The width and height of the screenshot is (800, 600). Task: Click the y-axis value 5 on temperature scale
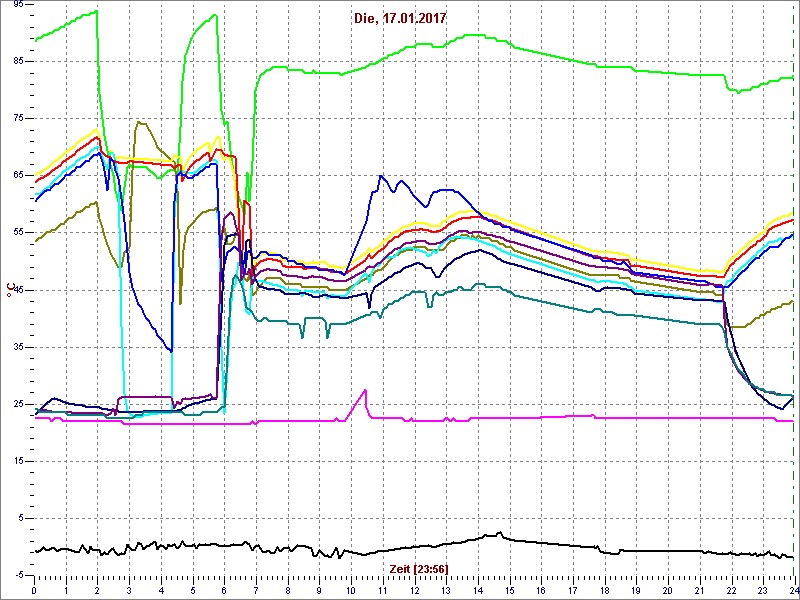(20, 518)
